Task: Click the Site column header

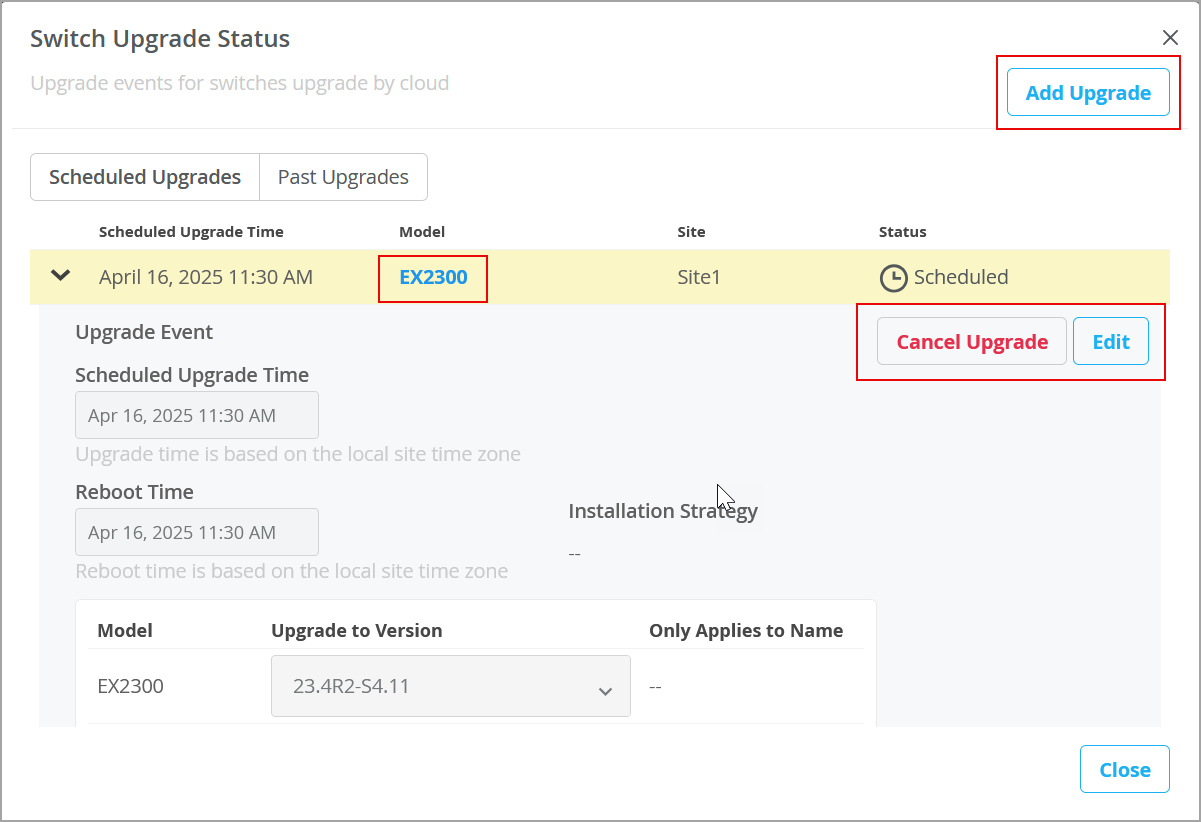Action: [x=691, y=232]
